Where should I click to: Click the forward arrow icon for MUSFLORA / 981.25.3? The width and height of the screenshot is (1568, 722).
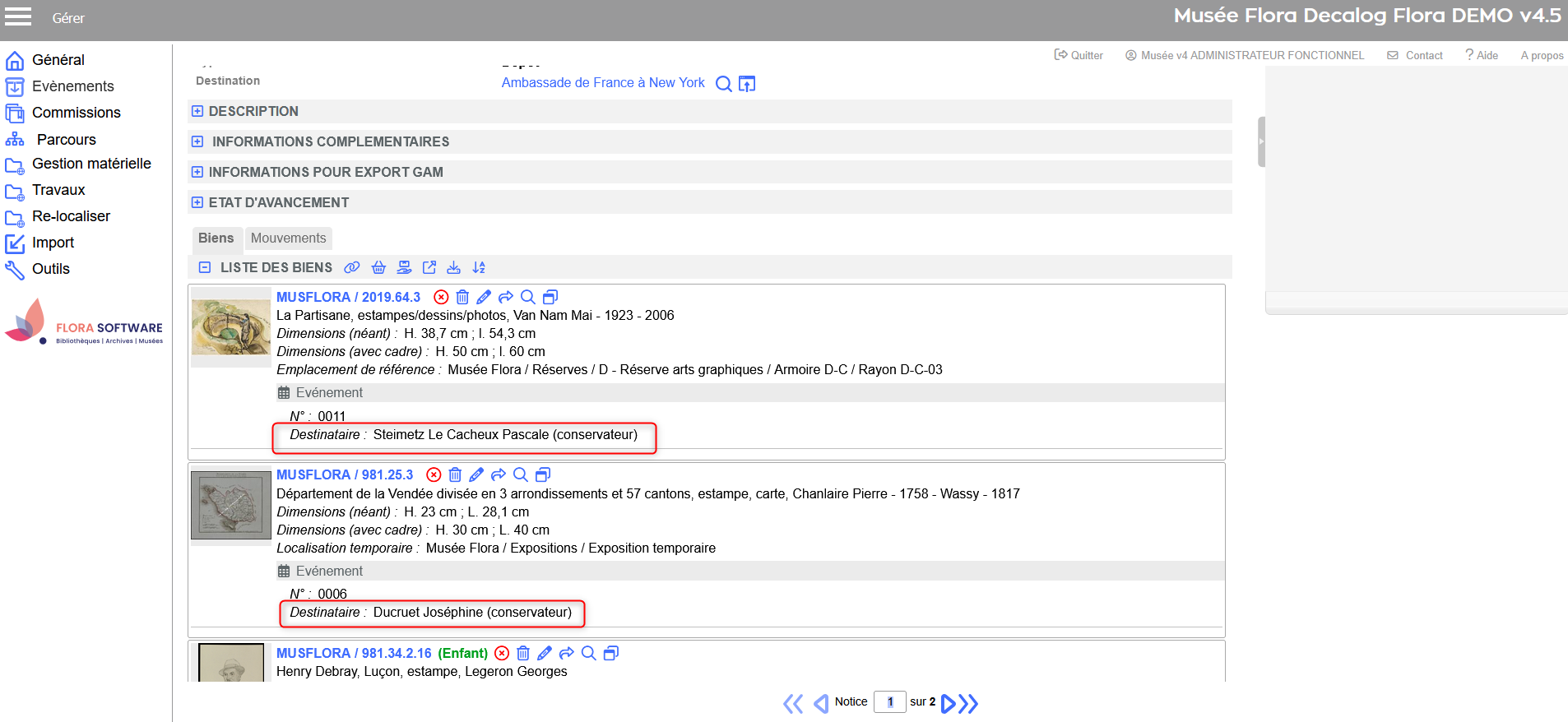point(499,474)
